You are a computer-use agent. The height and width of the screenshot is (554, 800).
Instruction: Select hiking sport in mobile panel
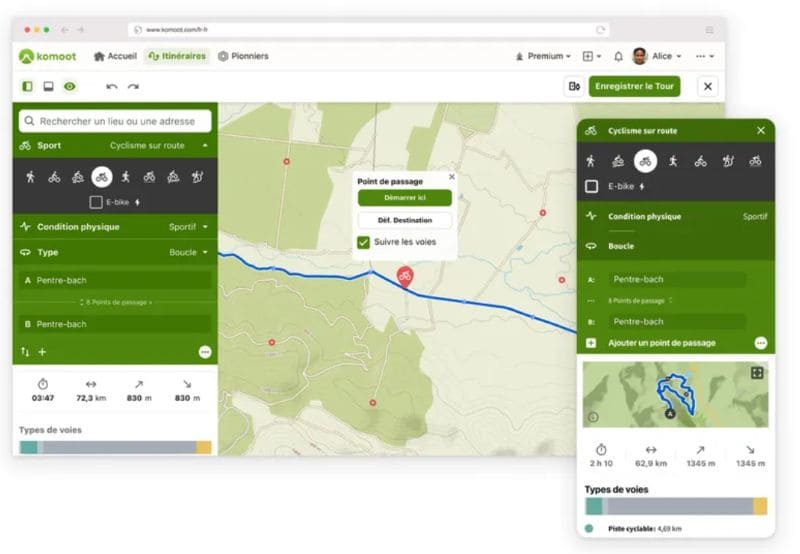[591, 161]
